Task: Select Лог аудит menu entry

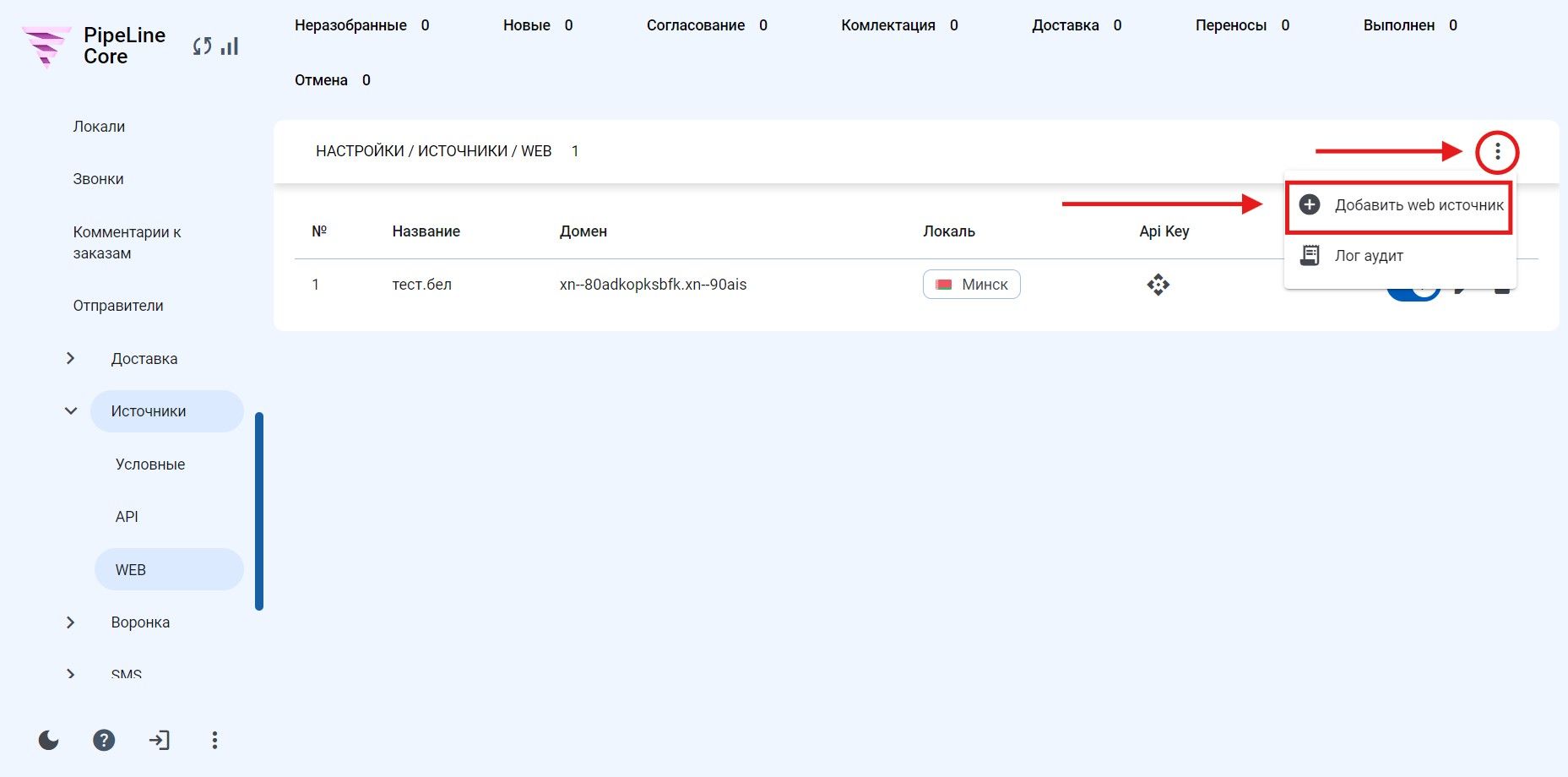Action: (1400, 256)
